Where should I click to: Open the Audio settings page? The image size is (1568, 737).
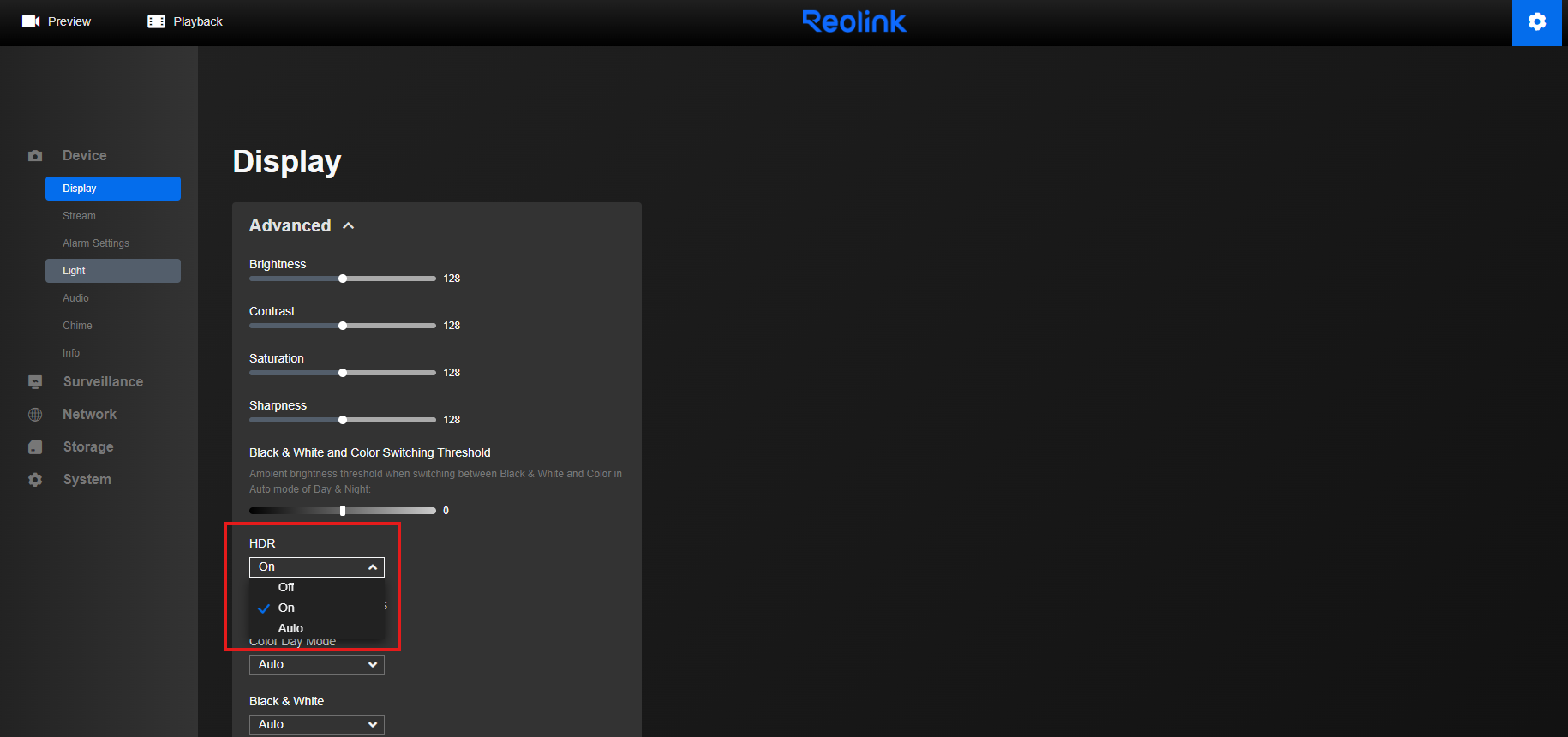coord(75,298)
